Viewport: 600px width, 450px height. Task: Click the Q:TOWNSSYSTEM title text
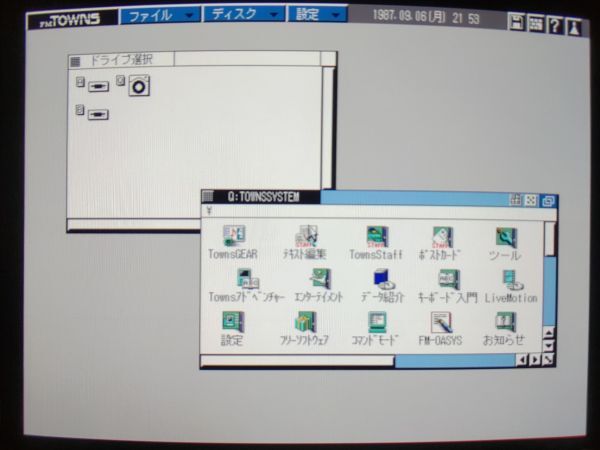click(x=263, y=197)
